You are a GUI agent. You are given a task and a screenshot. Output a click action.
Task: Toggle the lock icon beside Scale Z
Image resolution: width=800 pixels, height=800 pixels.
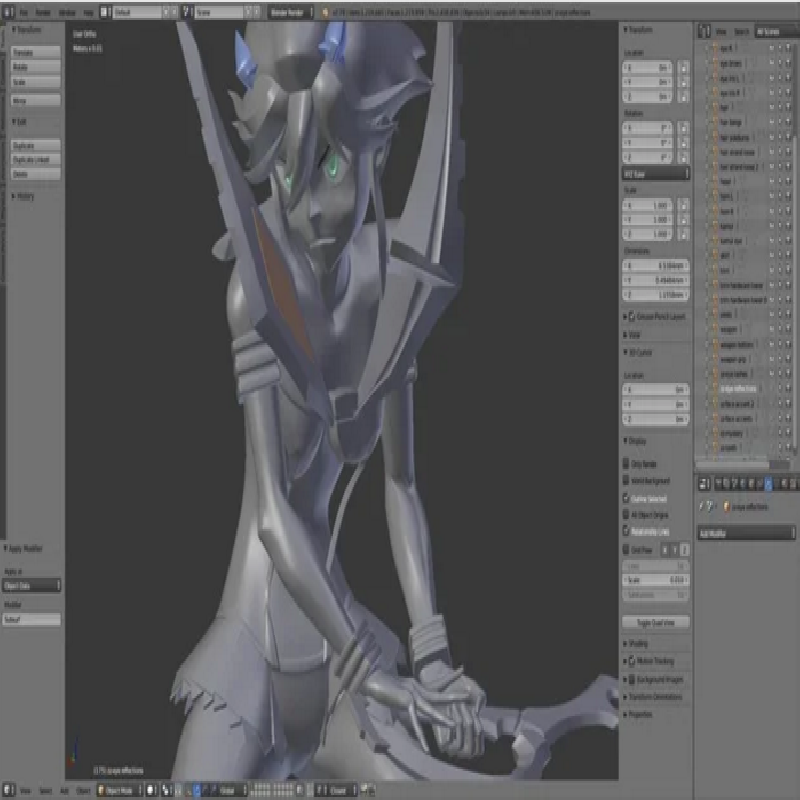pos(684,234)
